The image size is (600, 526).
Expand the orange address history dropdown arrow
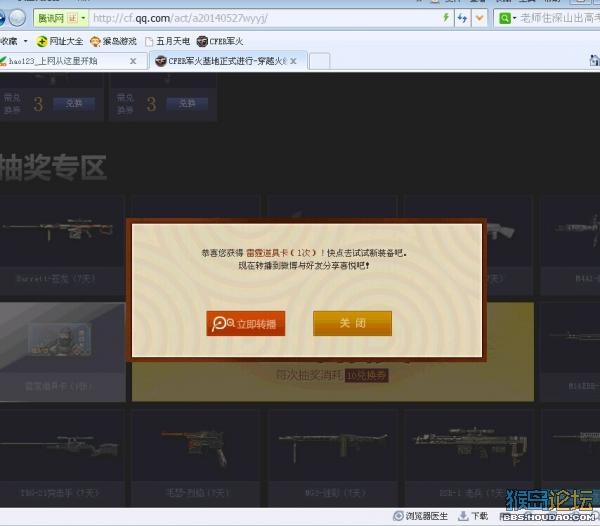click(479, 18)
